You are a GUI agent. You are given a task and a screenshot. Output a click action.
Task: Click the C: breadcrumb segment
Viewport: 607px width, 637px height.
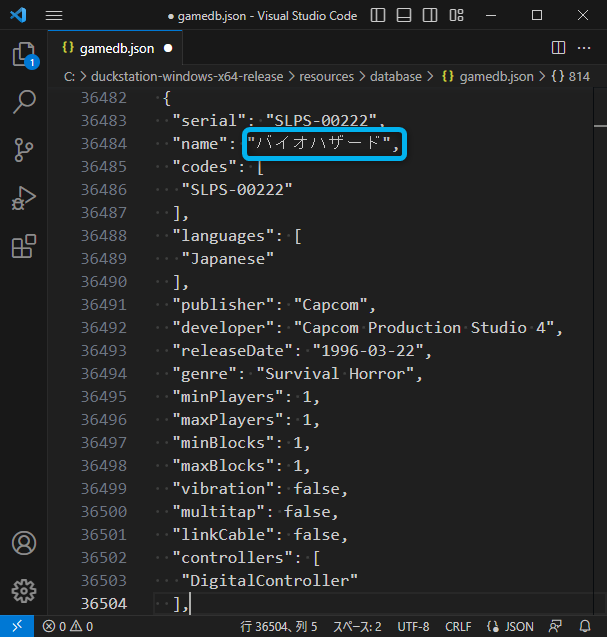[69, 76]
